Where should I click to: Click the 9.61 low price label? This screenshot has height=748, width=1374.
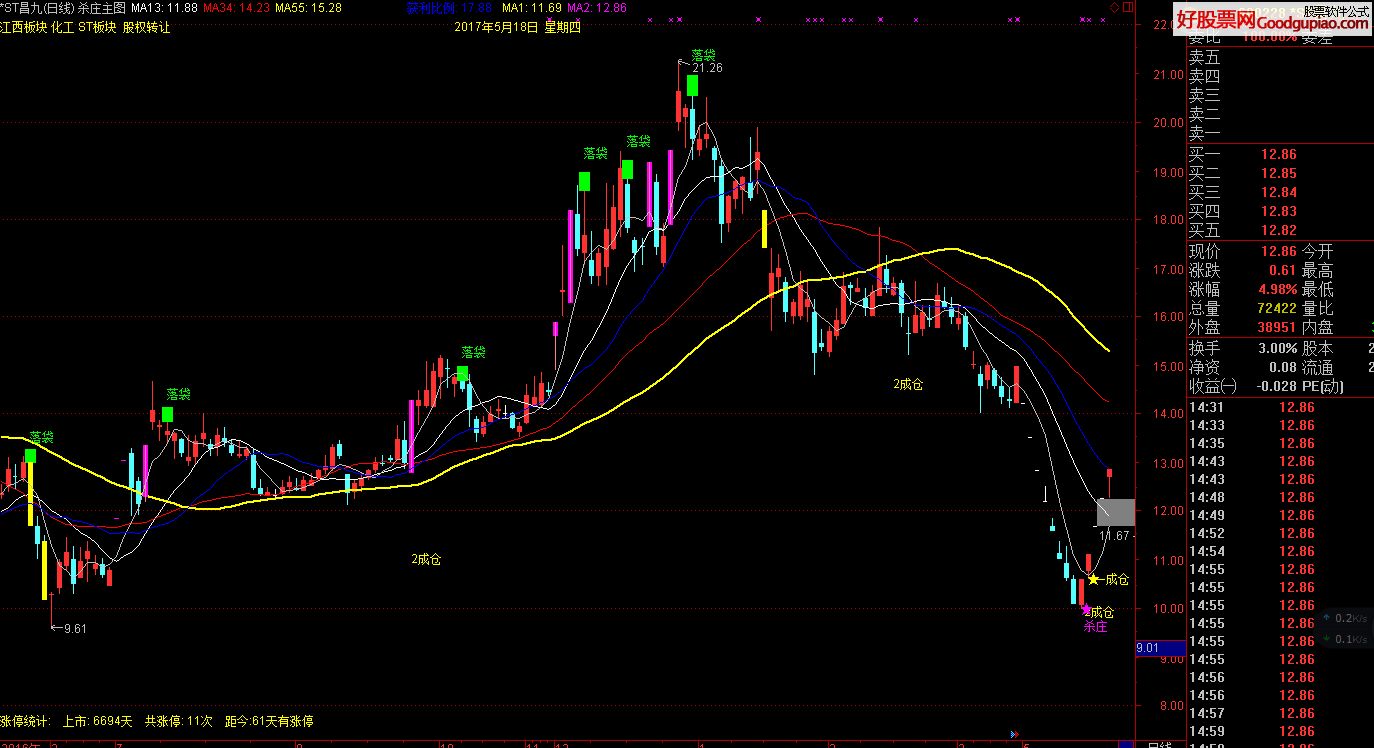click(x=75, y=628)
